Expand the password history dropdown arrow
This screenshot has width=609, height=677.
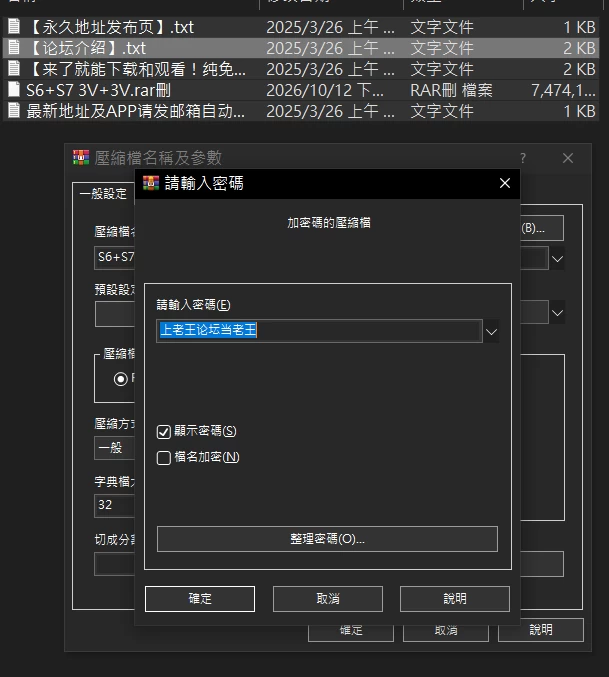[491, 332]
